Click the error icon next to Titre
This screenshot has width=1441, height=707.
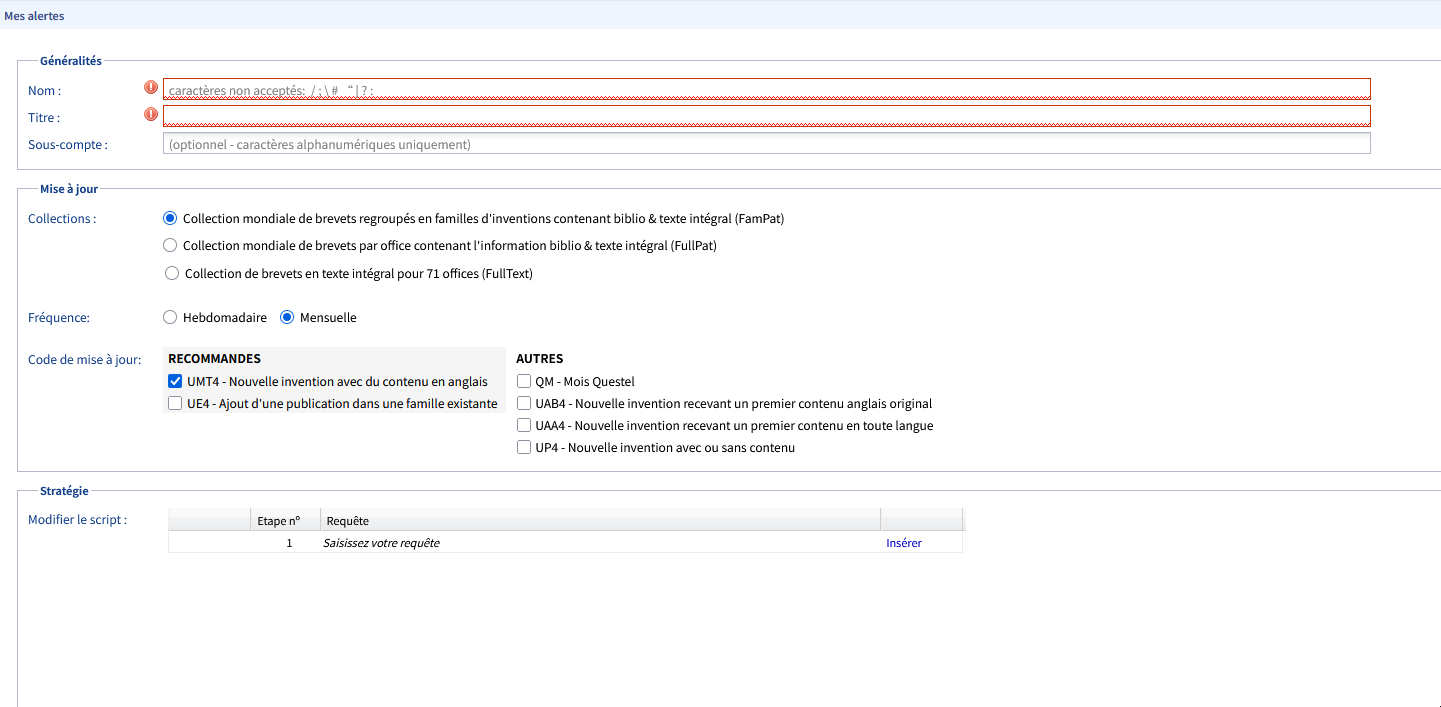151,115
